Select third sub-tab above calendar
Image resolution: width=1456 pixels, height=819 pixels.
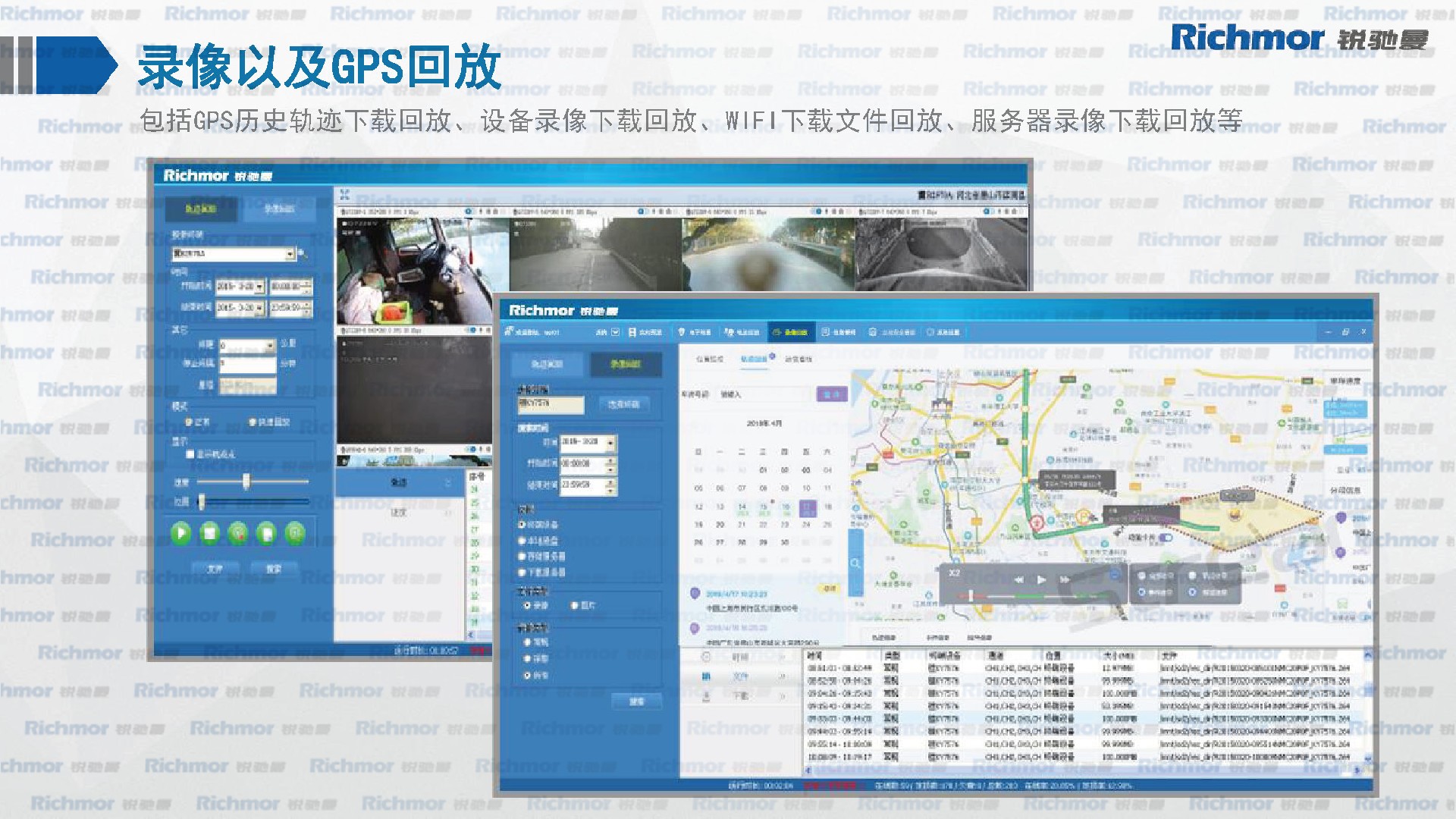pyautogui.click(x=799, y=359)
